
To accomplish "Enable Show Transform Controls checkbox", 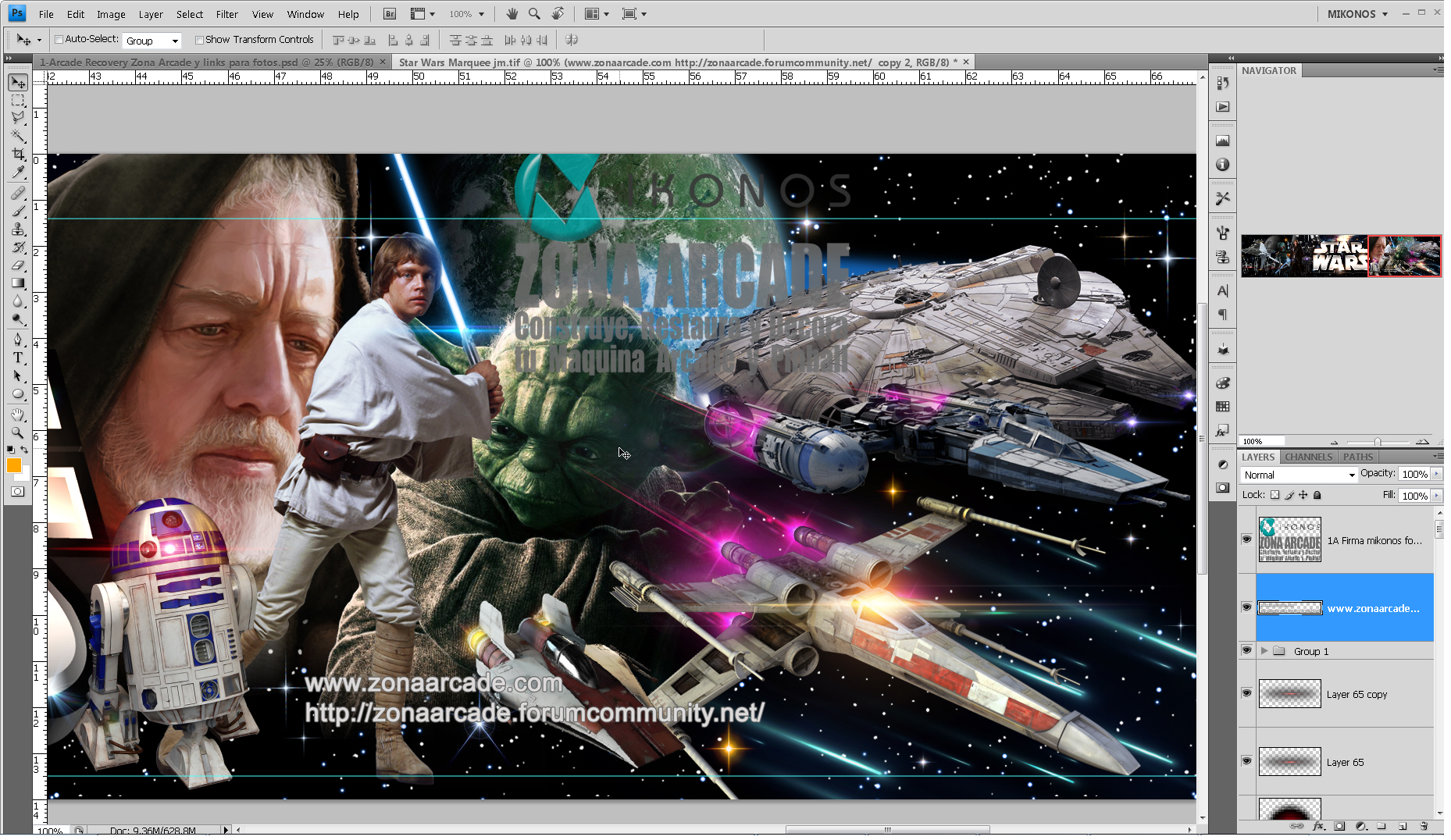I will [199, 40].
